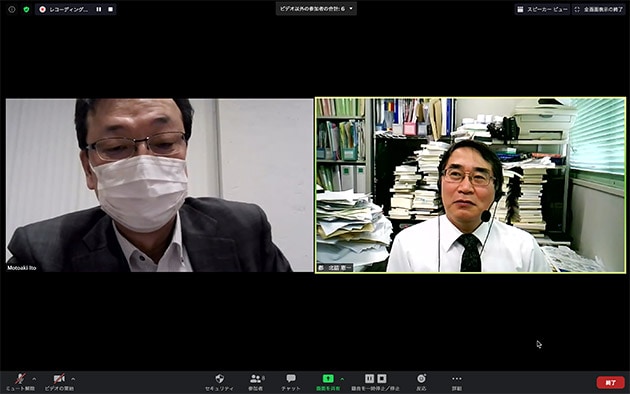Open the More options ellipsis
Viewport: 630px width, 394px height.
pos(456,382)
